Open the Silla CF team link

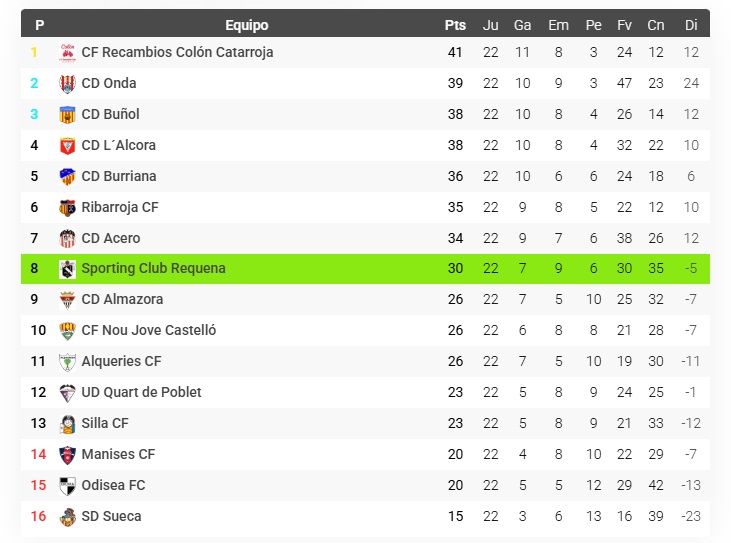tap(105, 423)
